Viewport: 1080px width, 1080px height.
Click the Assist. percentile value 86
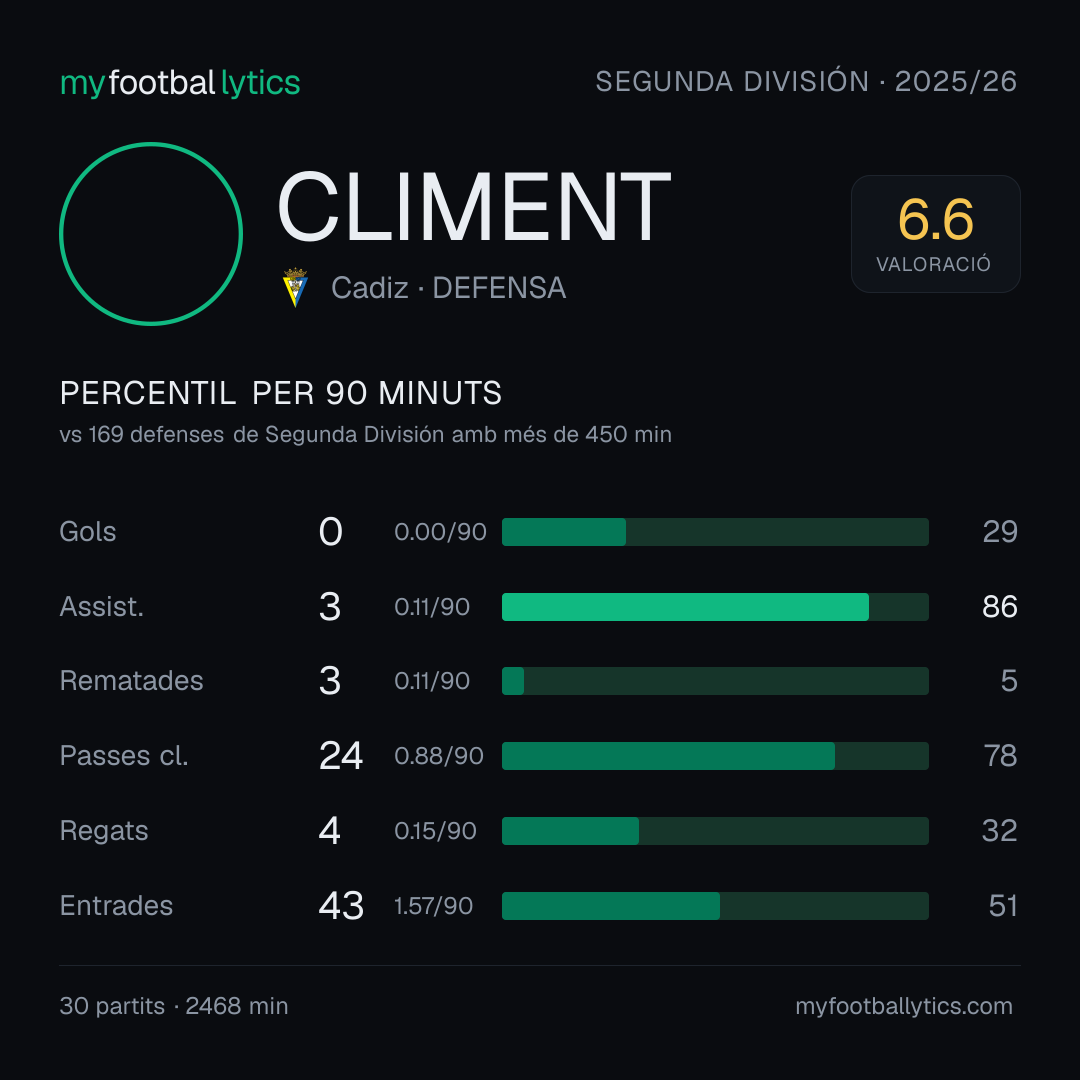tap(999, 607)
